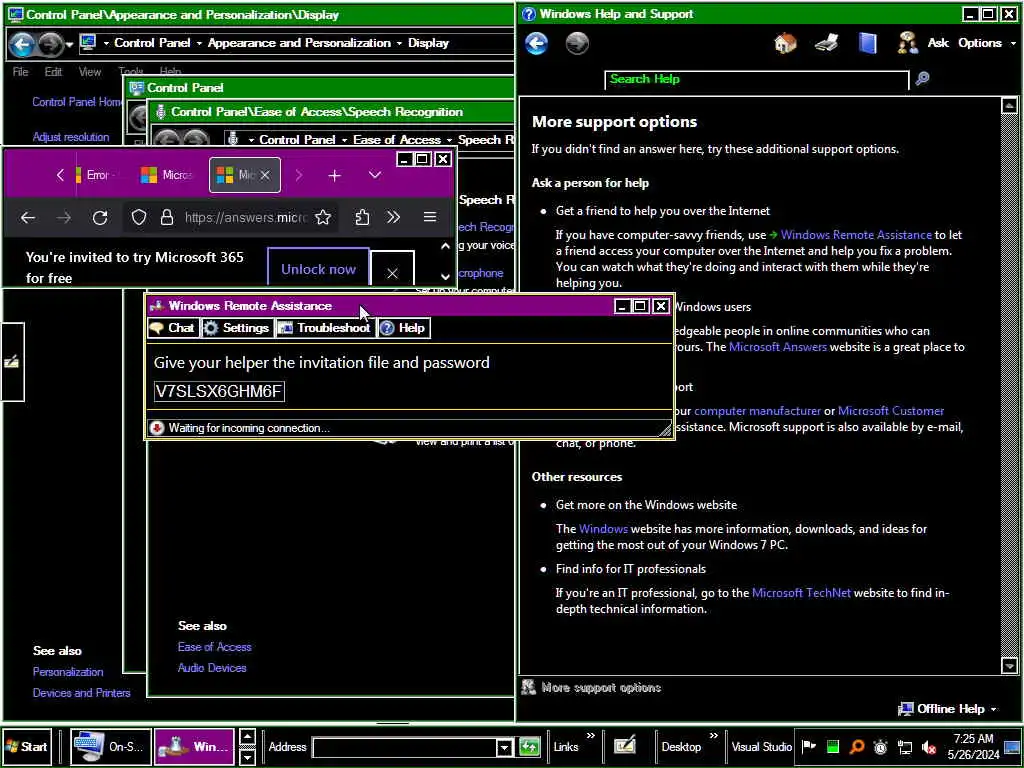Bookmark this page with the star
Screen dimensions: 1024x768
[323, 217]
